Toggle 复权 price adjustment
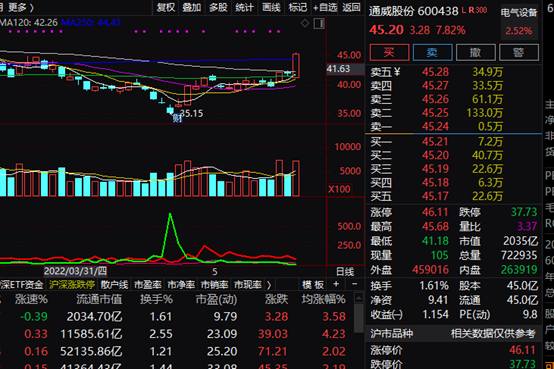 pyautogui.click(x=166, y=7)
